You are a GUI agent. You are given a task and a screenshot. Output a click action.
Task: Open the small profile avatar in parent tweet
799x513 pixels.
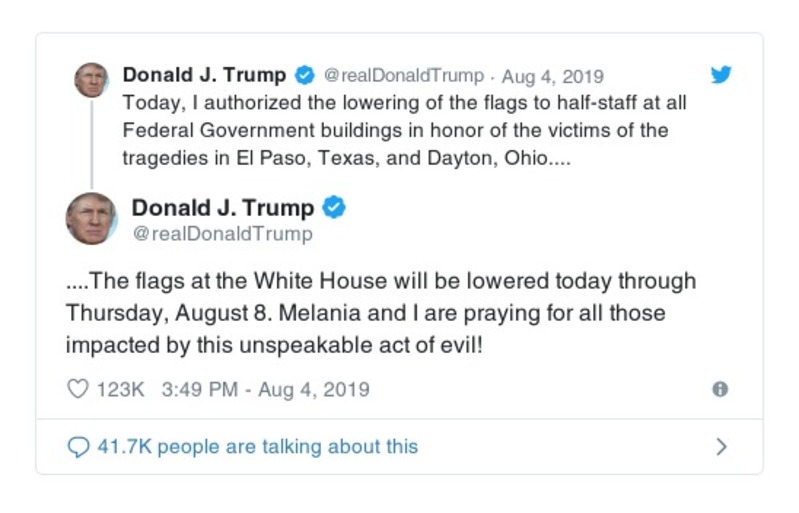coord(91,80)
